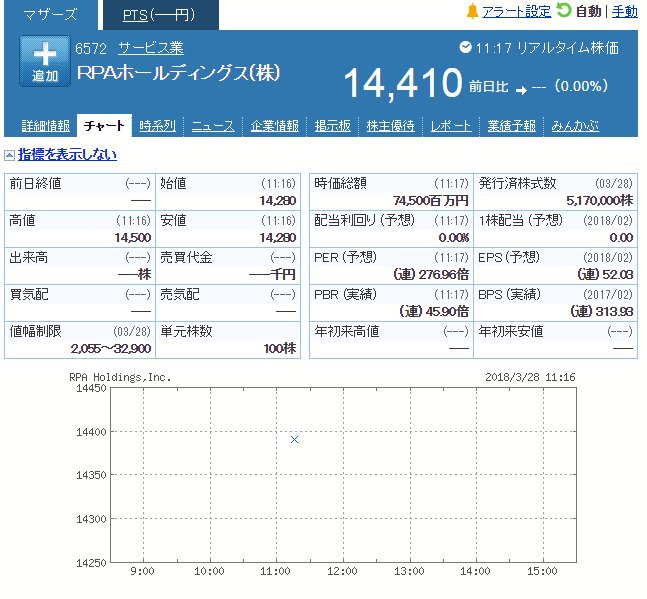647x599 pixels.
Task: Click company name RPAホールディングス(株)
Action: (179, 73)
